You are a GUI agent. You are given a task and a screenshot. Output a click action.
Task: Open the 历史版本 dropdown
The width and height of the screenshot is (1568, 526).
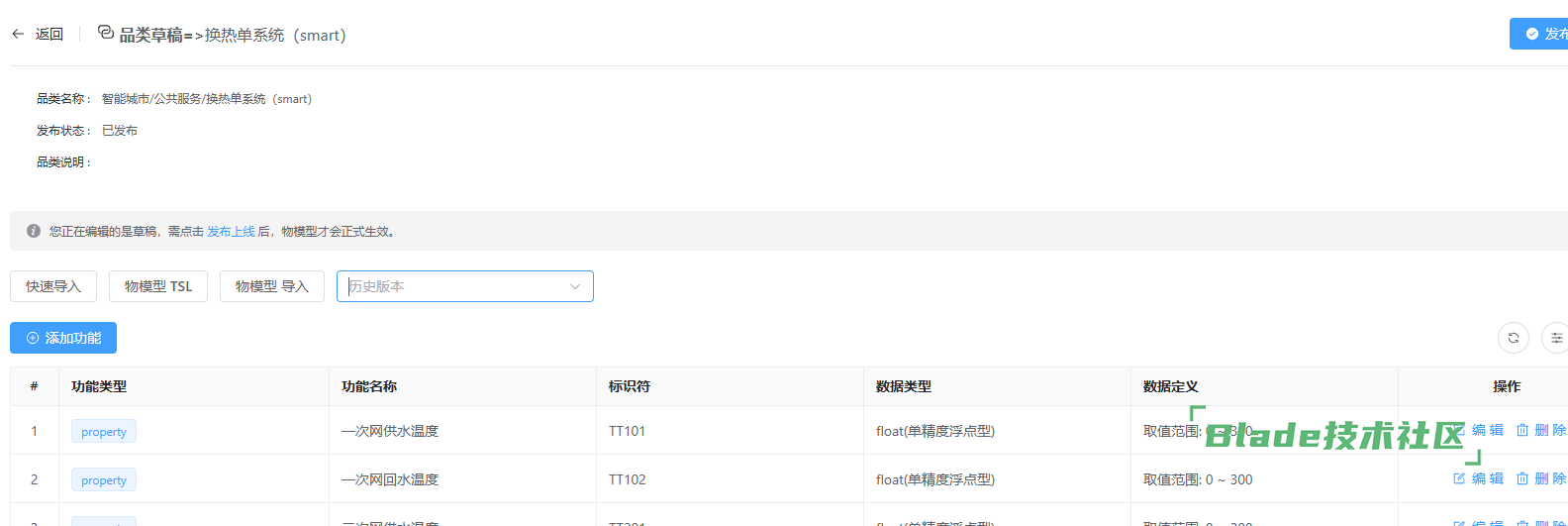point(455,286)
